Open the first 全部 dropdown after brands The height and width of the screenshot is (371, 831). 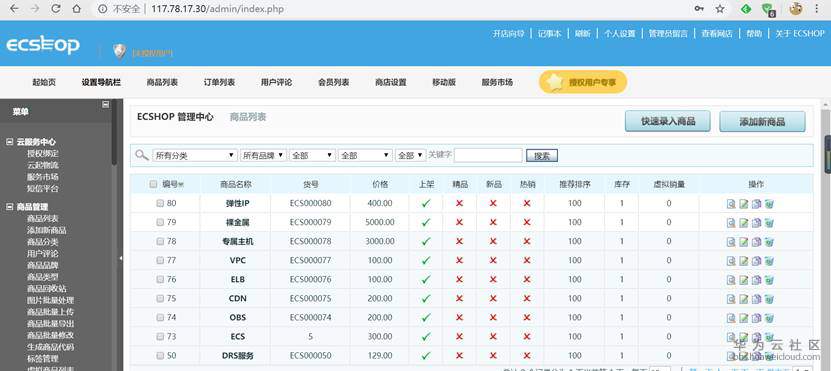click(x=312, y=156)
